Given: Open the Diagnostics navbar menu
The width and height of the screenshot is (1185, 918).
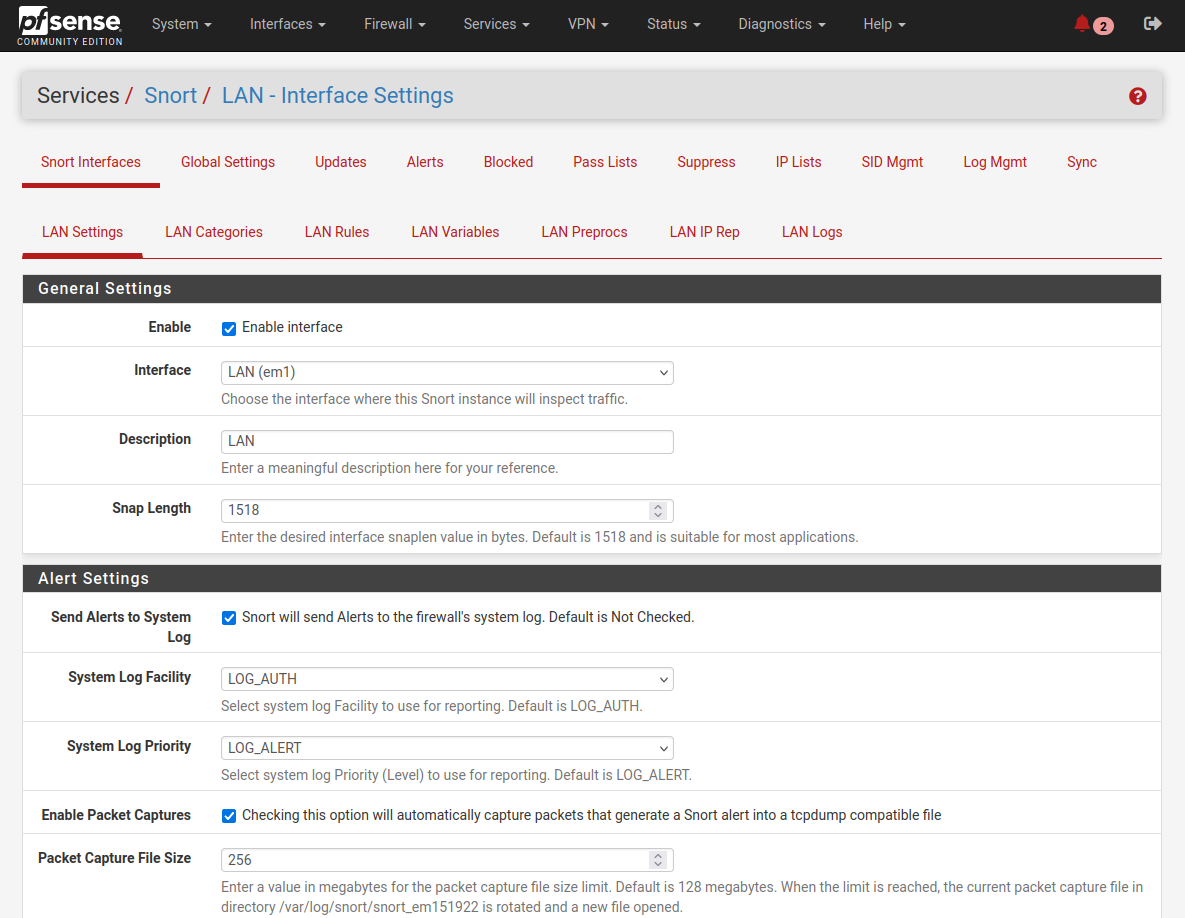Looking at the screenshot, I should tap(780, 24).
